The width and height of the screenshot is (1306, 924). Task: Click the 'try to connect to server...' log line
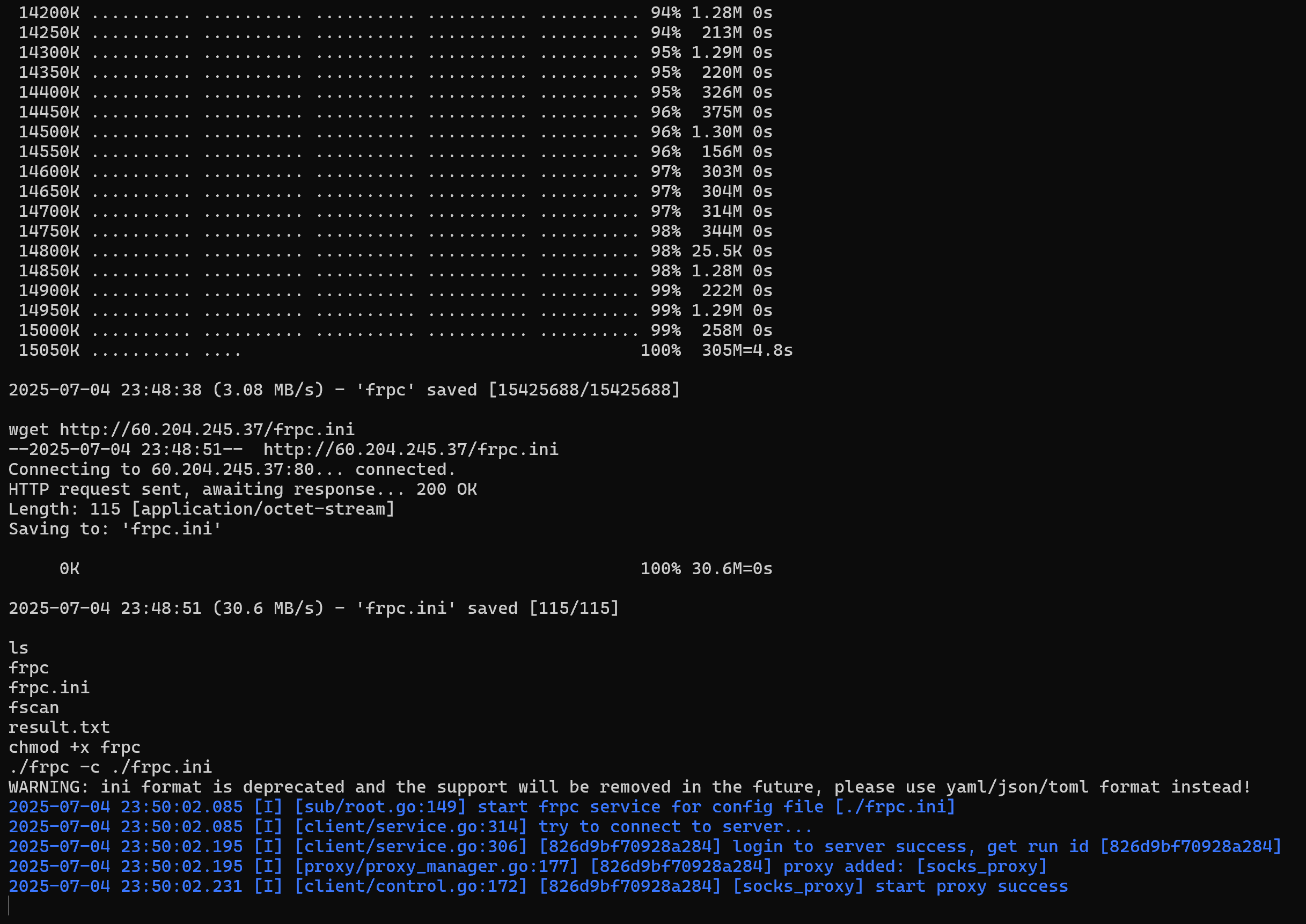click(x=410, y=827)
